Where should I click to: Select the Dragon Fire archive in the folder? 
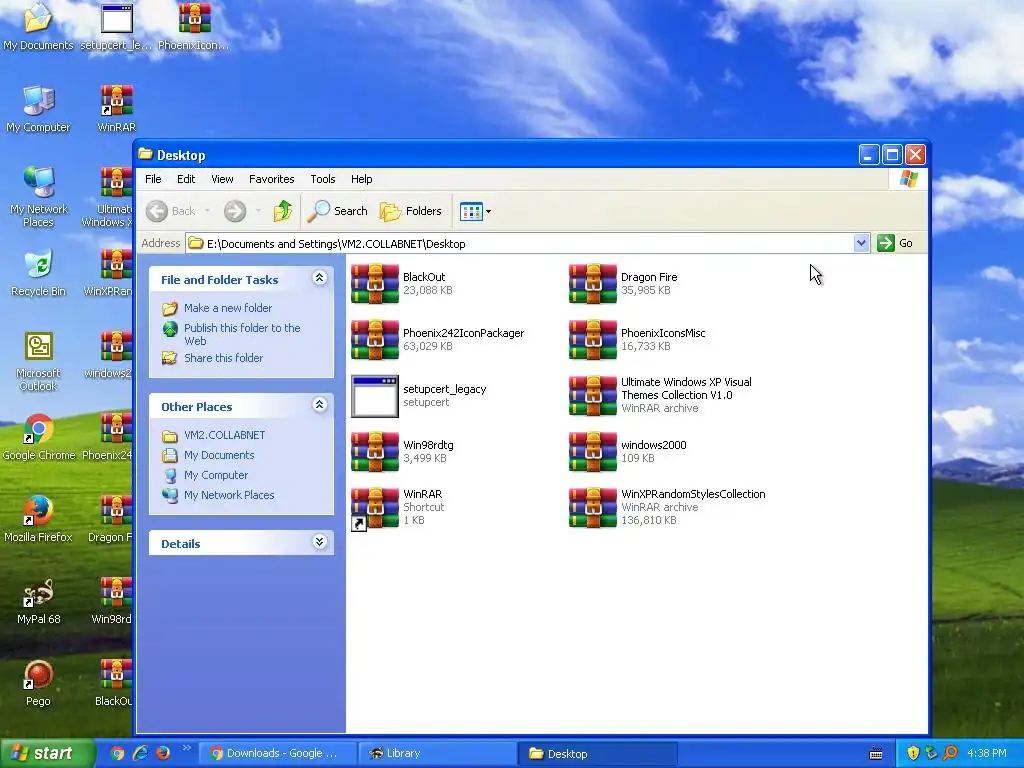592,283
